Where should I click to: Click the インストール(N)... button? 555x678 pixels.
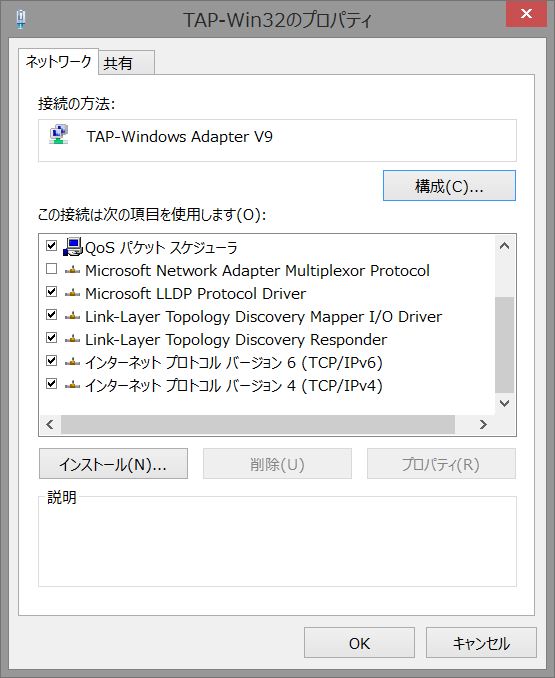click(113, 464)
